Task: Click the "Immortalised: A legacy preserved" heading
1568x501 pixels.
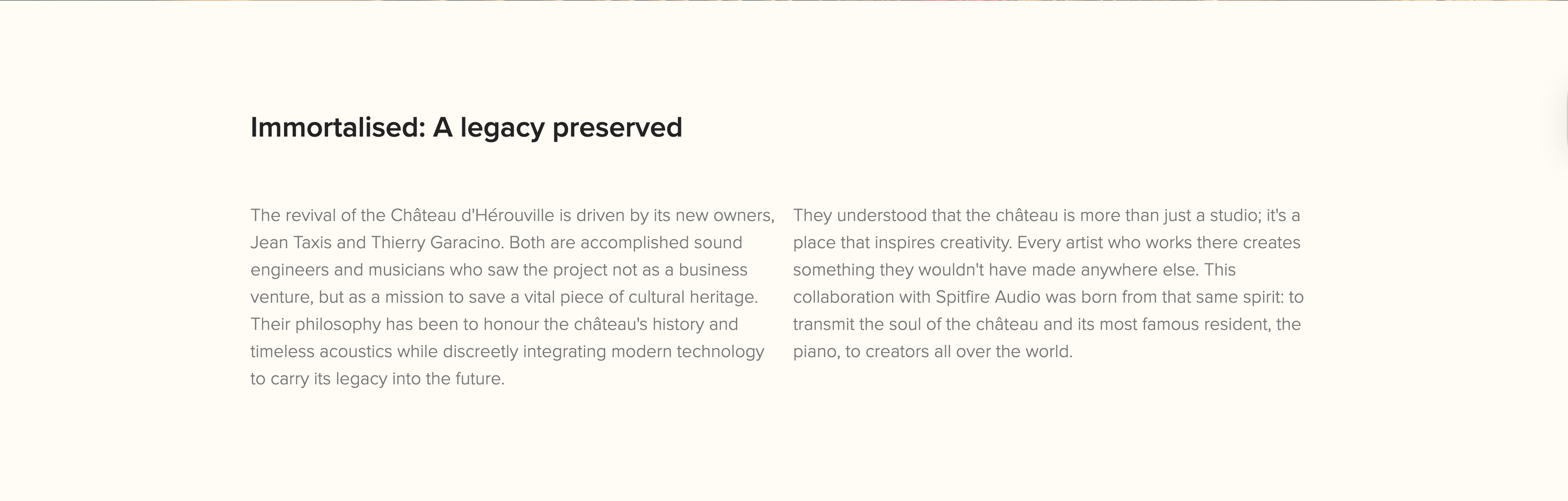Action: pyautogui.click(x=465, y=128)
